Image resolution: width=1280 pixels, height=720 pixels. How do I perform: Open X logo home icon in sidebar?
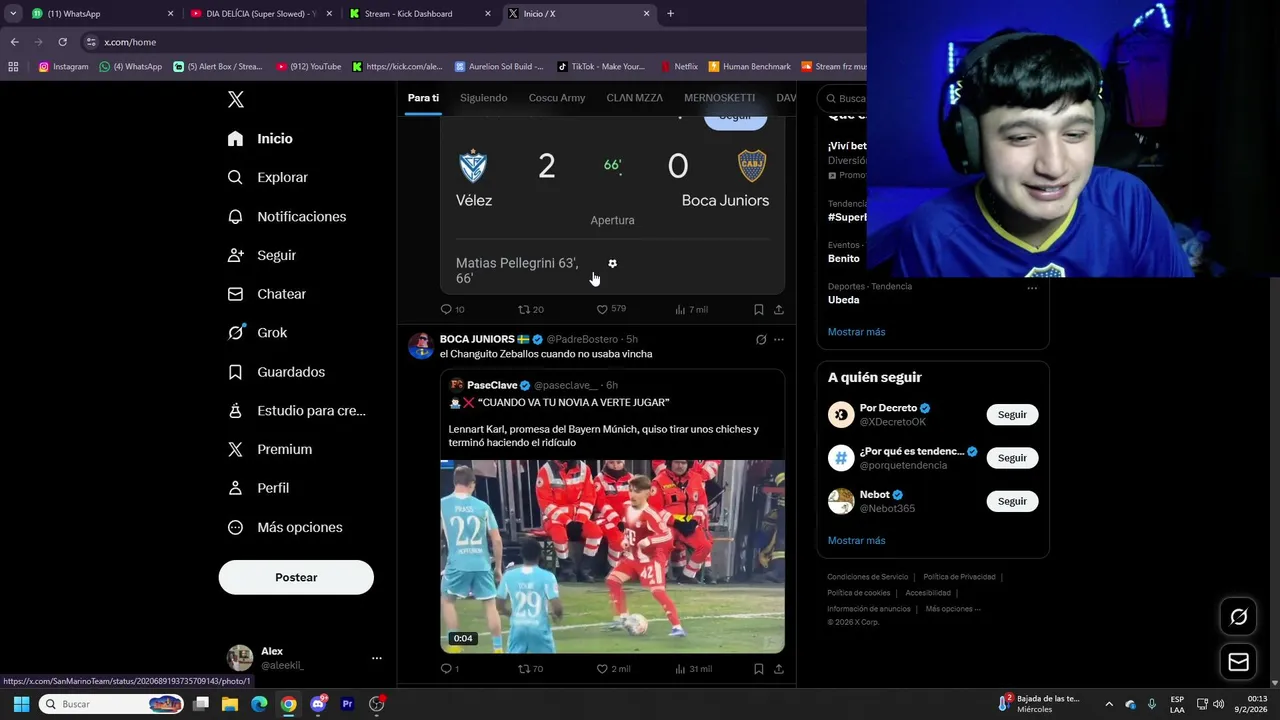pyautogui.click(x=236, y=99)
